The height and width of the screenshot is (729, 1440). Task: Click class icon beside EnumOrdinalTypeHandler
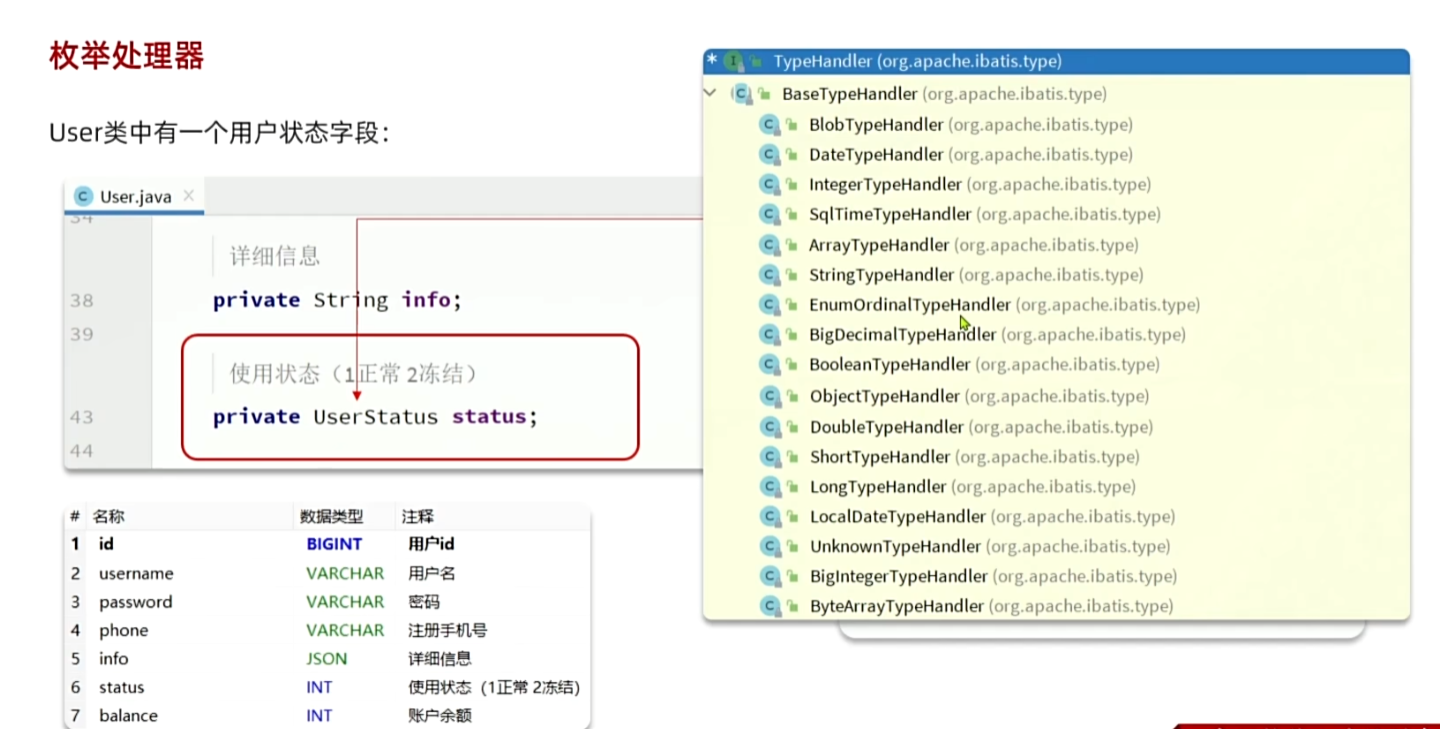(x=769, y=305)
